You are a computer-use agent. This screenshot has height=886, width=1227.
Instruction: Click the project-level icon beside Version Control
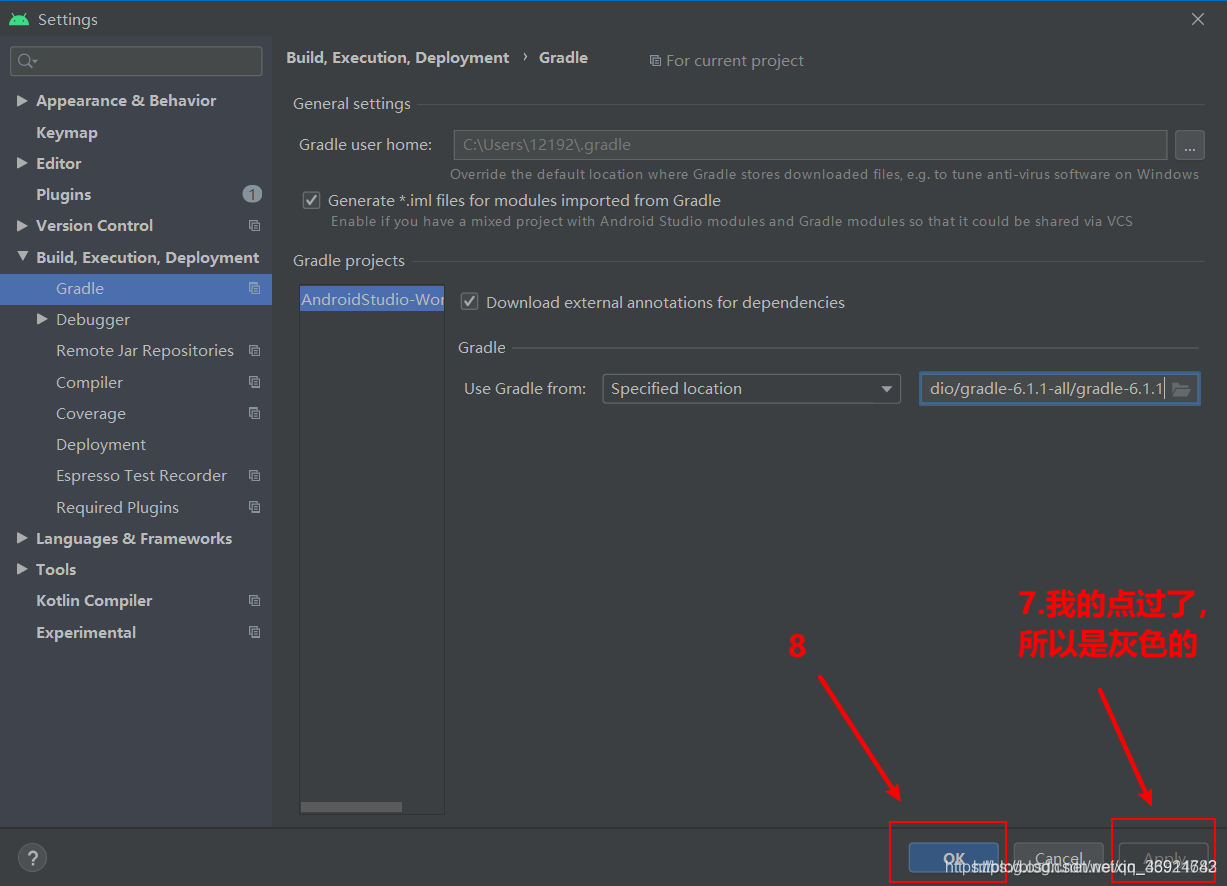[x=254, y=226]
